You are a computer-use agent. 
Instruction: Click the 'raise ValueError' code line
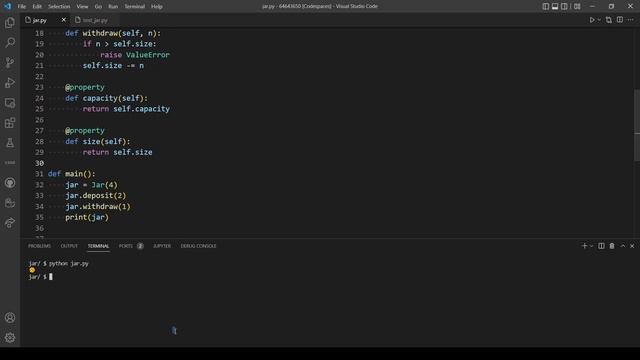click(135, 55)
